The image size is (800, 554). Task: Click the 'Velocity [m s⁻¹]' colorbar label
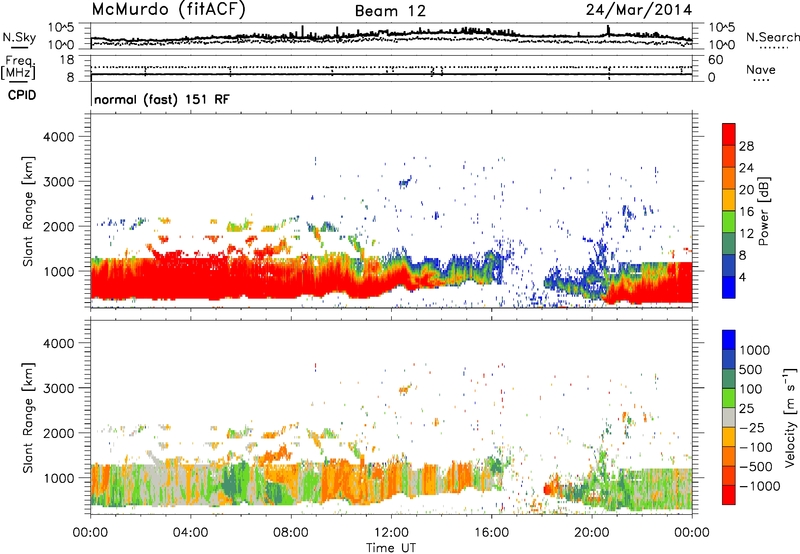click(x=790, y=417)
